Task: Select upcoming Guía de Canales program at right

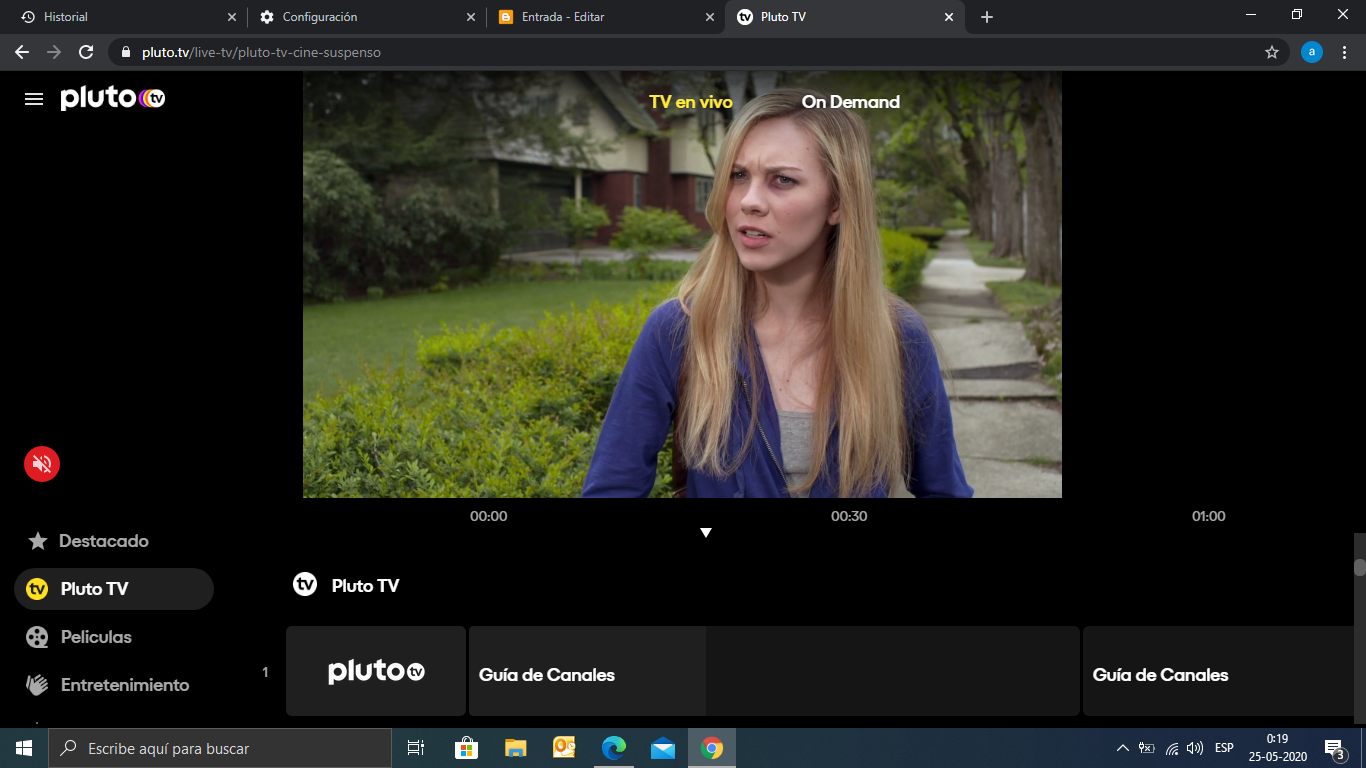Action: pyautogui.click(x=1218, y=671)
